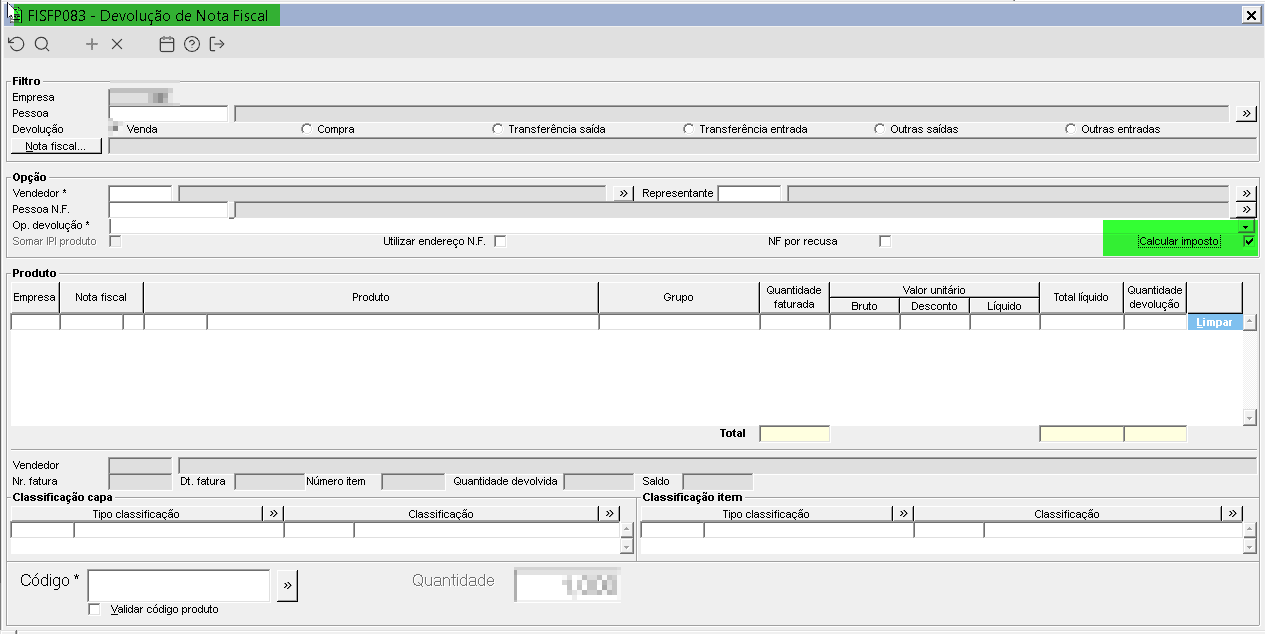Screen dimensions: 1265x634
Task: Toggle Calcular imposto checkbox
Action: [x=1249, y=241]
